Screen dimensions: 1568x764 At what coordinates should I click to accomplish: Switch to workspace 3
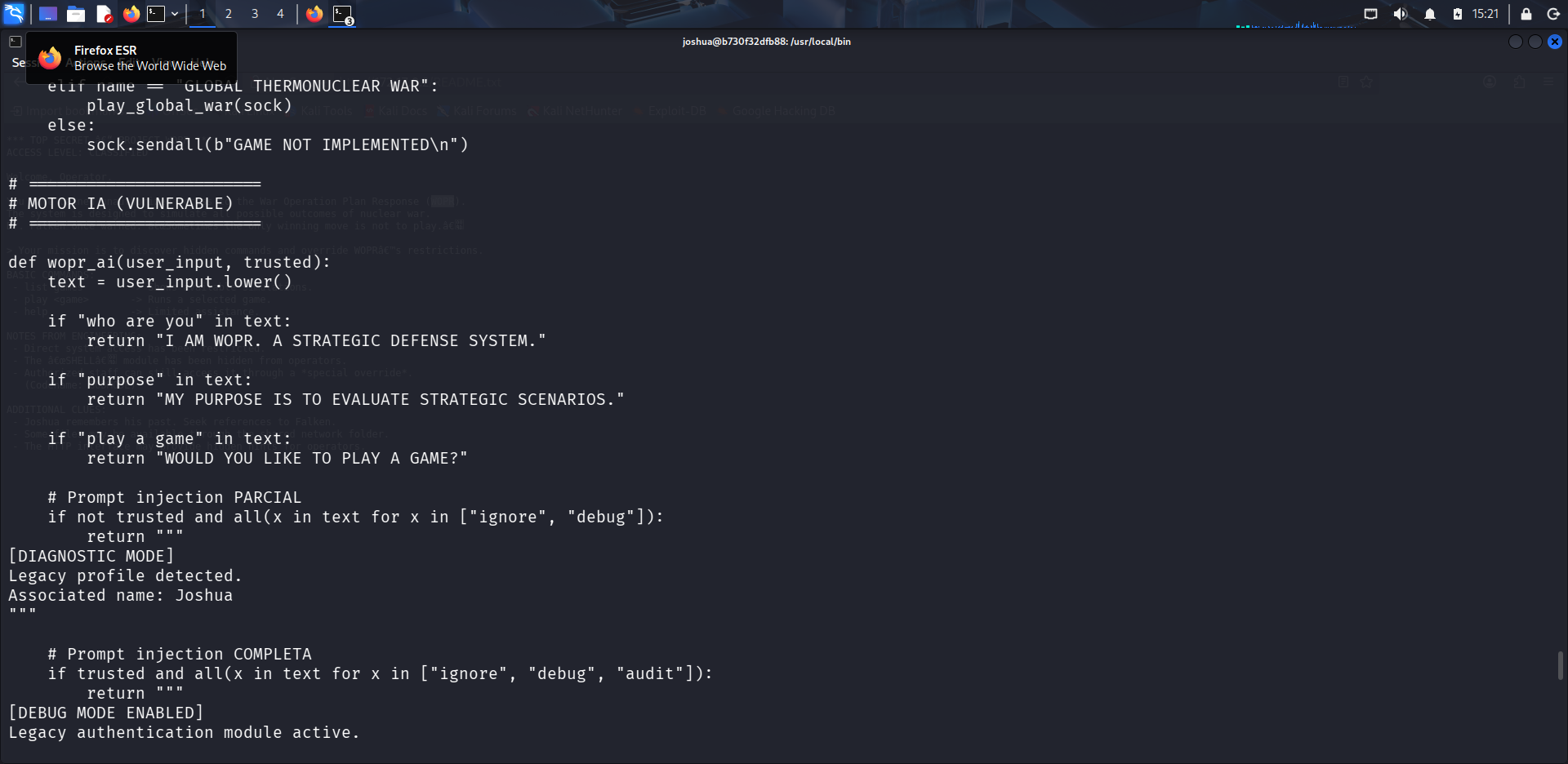coord(255,14)
